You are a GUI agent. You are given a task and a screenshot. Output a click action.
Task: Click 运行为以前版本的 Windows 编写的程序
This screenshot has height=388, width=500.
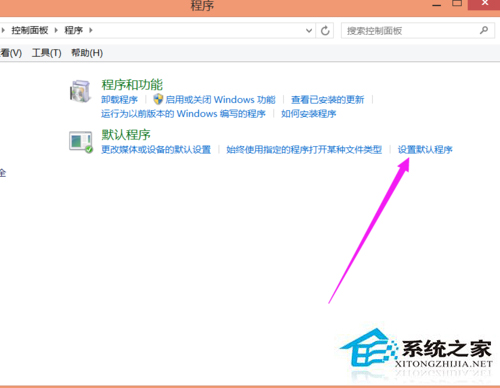tap(183, 114)
